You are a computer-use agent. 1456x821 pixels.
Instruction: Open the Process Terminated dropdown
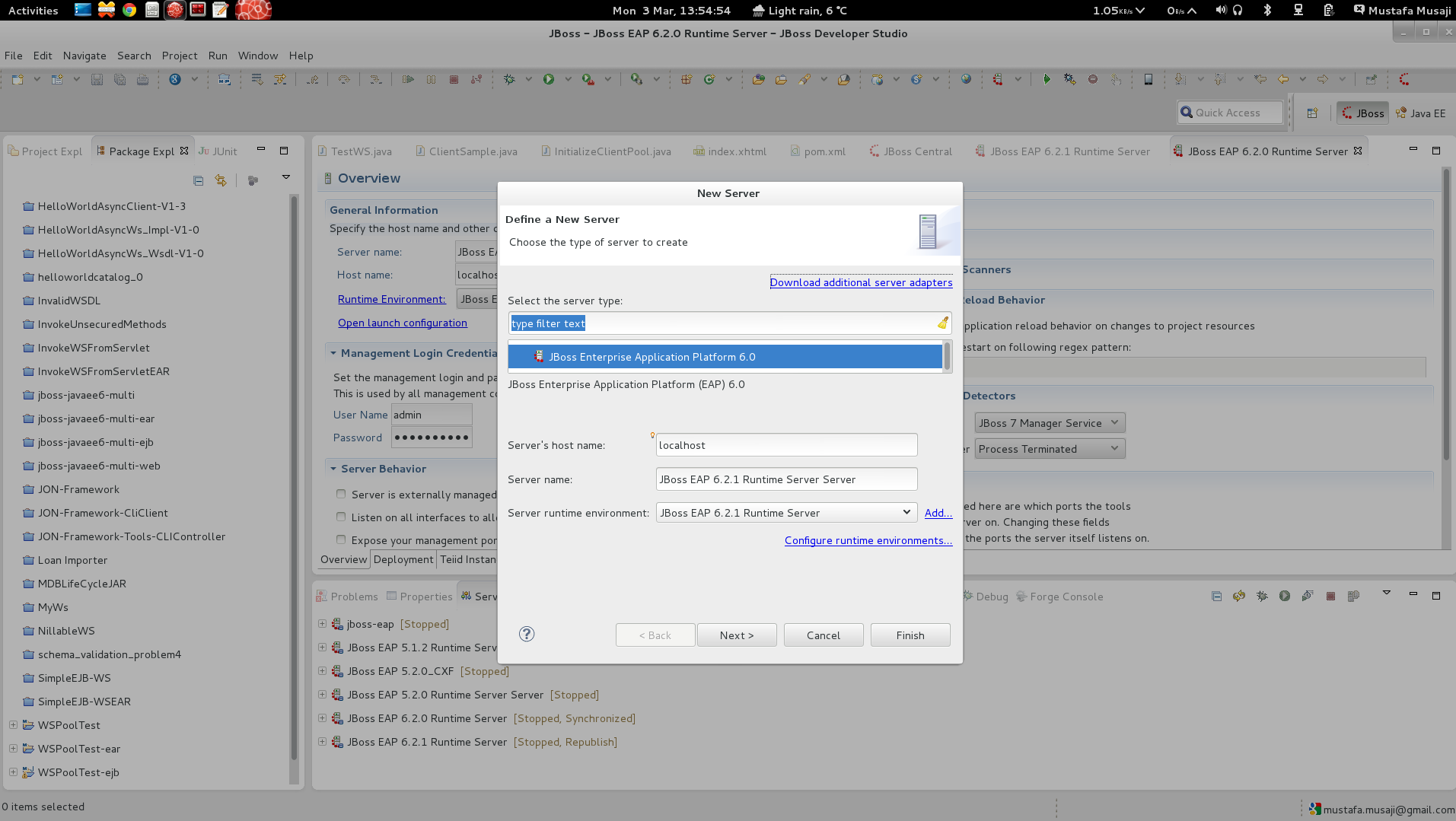1050,449
